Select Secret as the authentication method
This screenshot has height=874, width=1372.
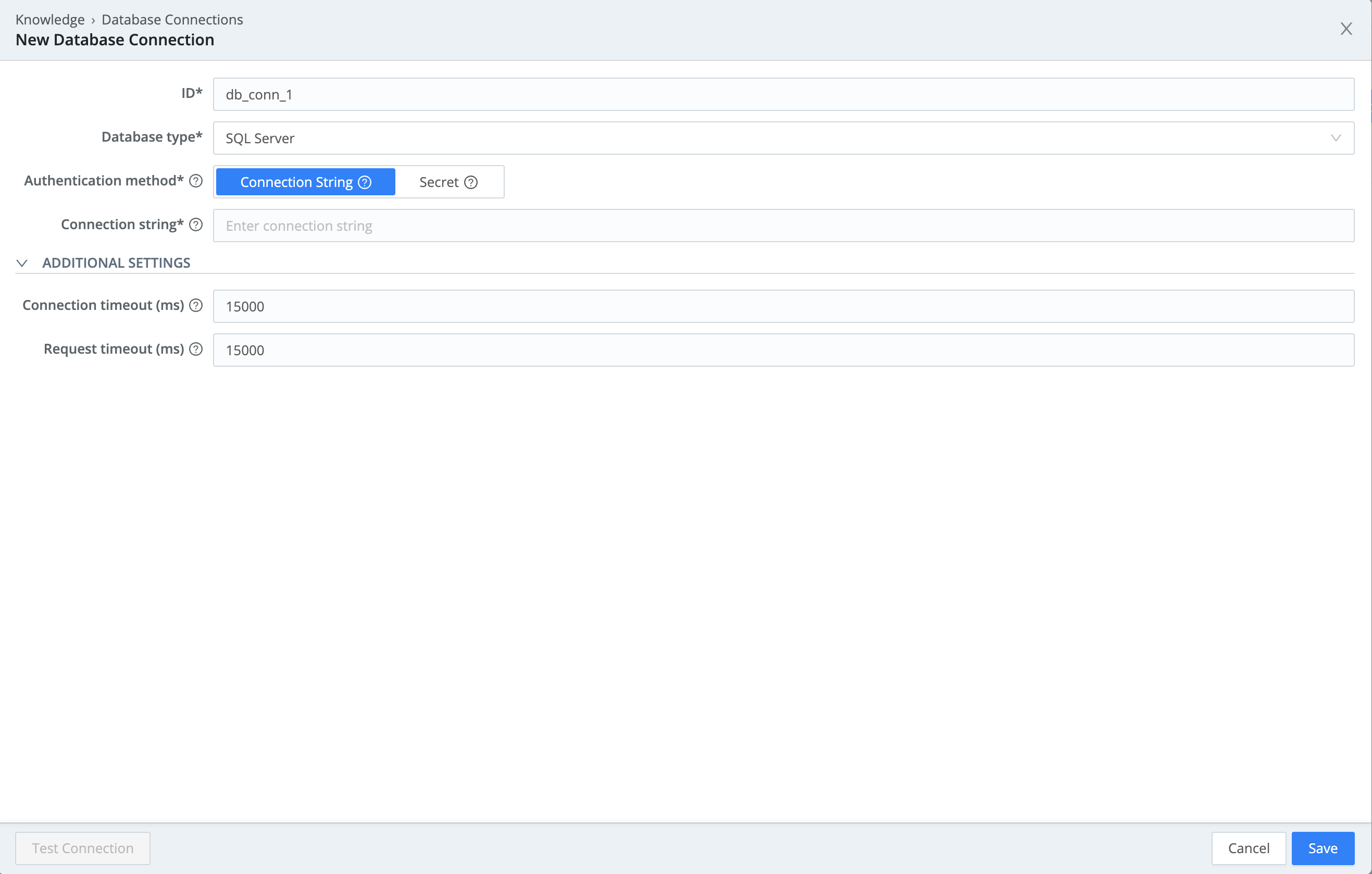click(x=439, y=182)
